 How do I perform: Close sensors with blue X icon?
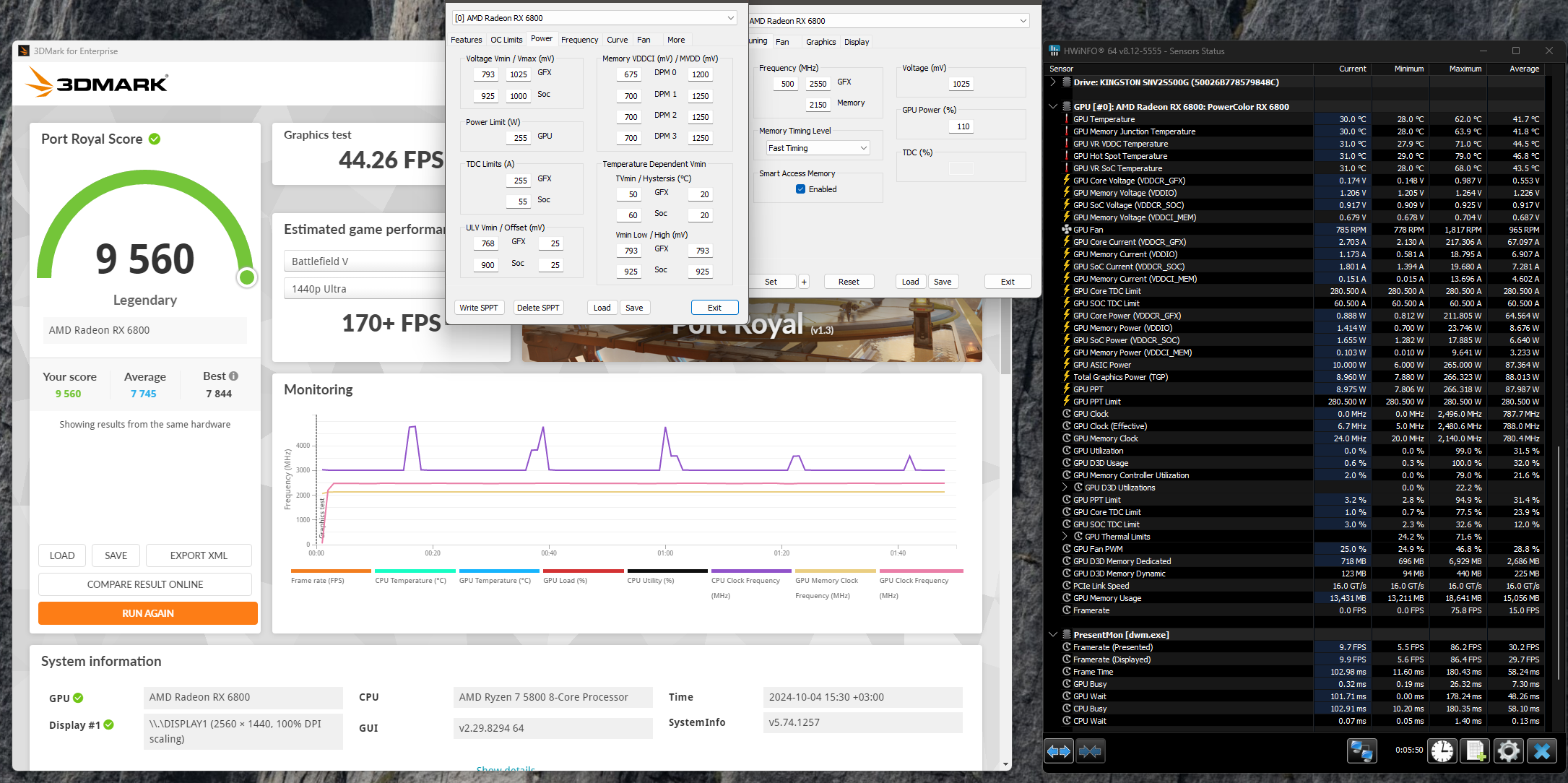pyautogui.click(x=1541, y=751)
